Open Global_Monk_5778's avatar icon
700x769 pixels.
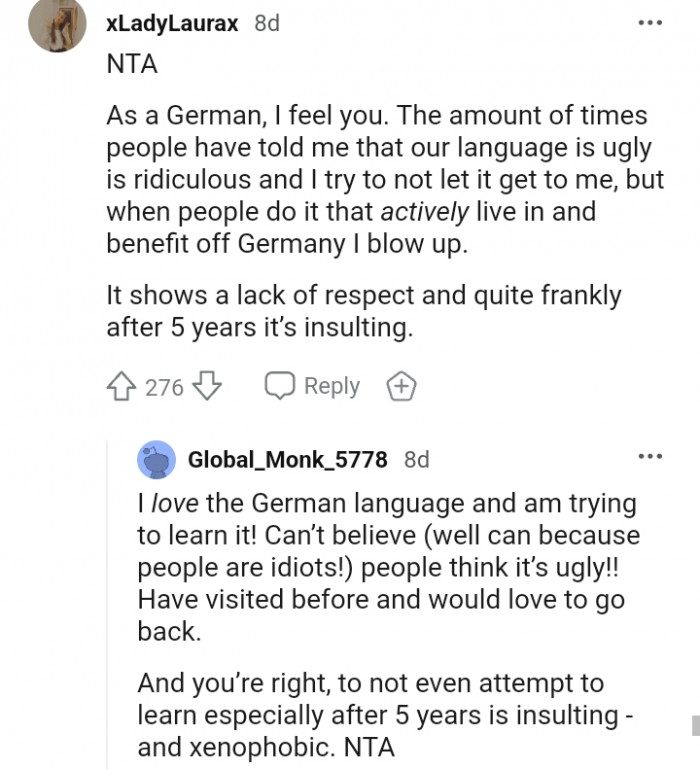(x=156, y=460)
